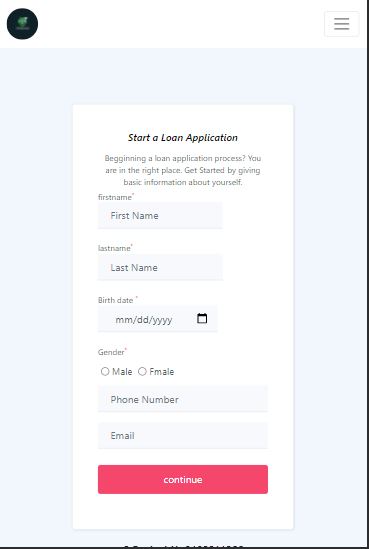This screenshot has height=549, width=369.
Task: Click the intro paragraph about loan process
Action: tap(183, 170)
